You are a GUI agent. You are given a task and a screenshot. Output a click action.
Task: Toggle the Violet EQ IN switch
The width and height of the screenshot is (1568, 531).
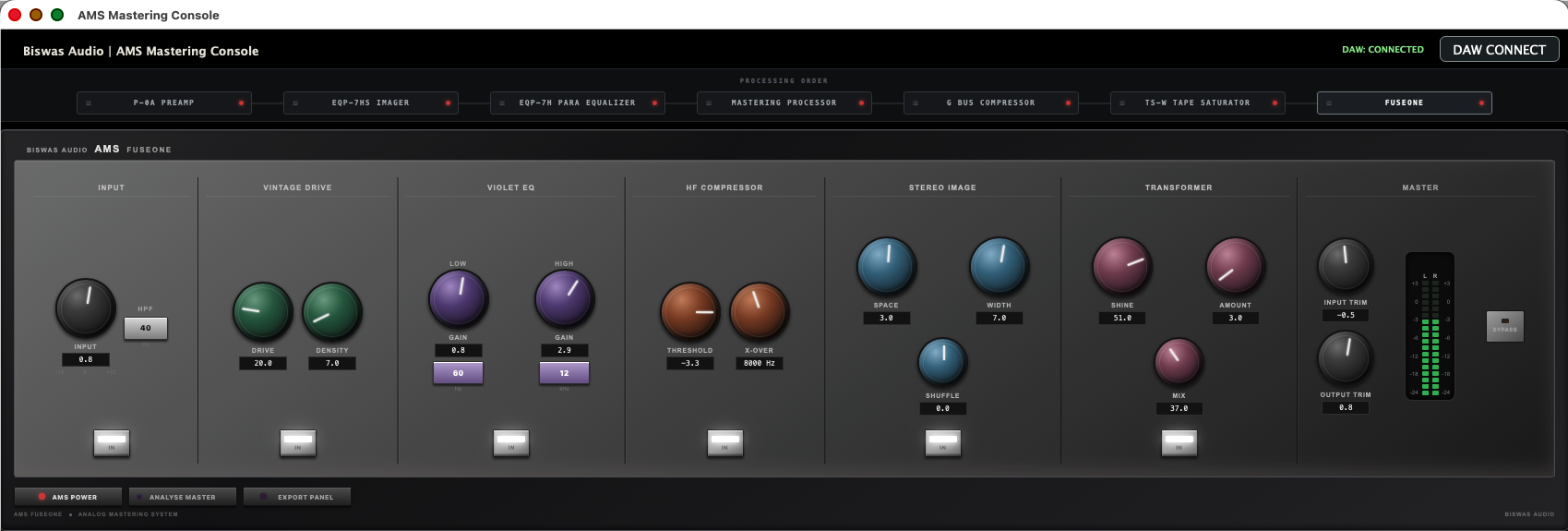[x=511, y=442]
